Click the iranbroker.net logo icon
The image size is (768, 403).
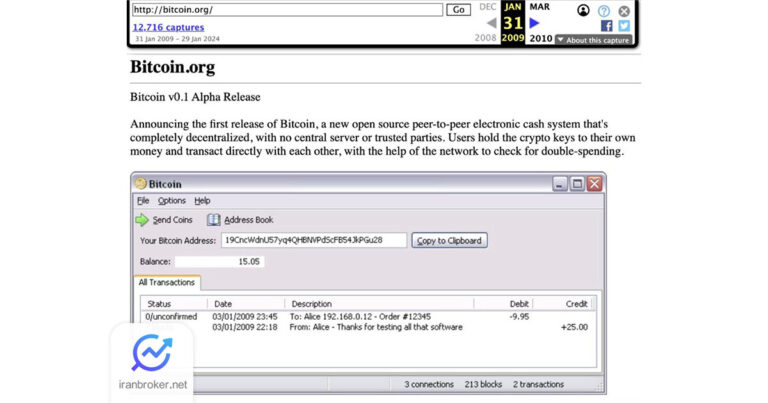[x=152, y=353]
